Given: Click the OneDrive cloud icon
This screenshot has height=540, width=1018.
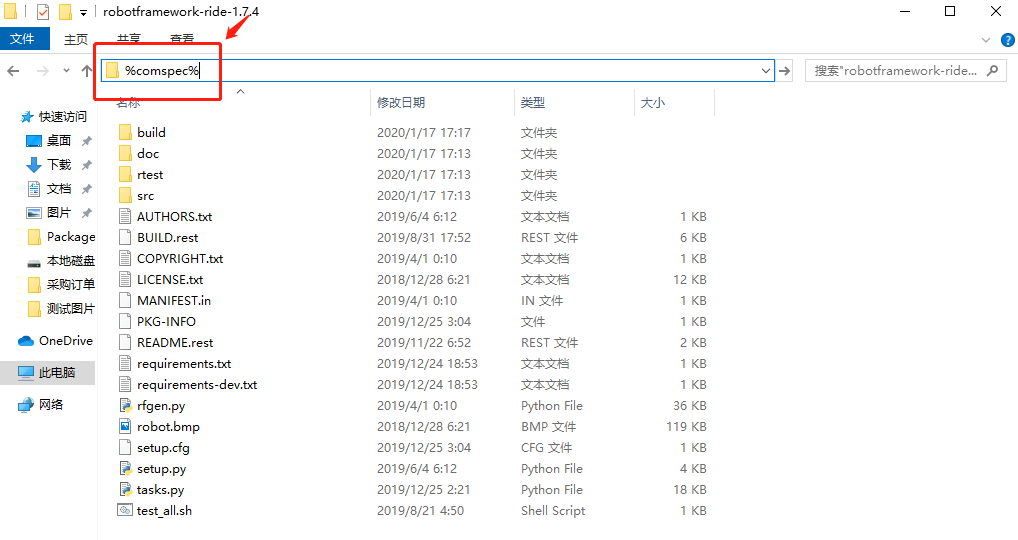Looking at the screenshot, I should 26,341.
